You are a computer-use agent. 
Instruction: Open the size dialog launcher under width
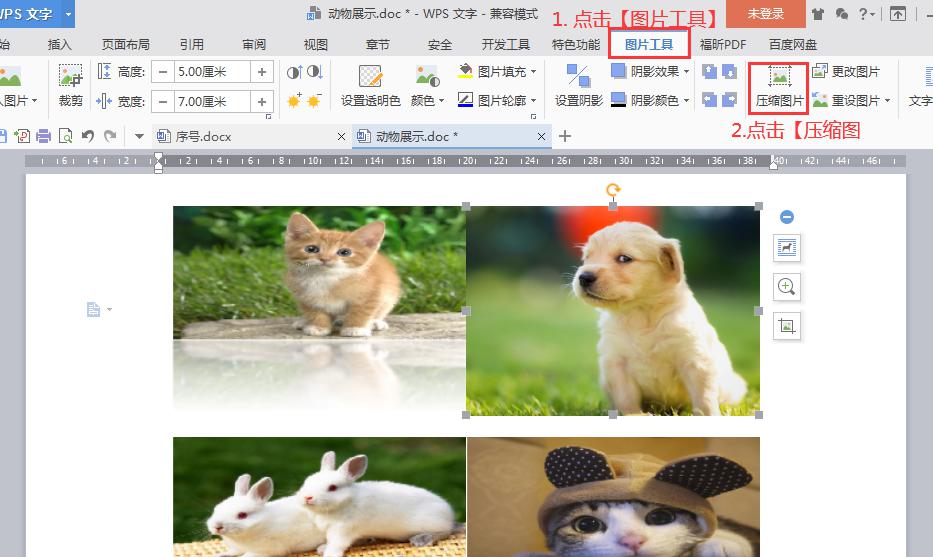pos(268,117)
